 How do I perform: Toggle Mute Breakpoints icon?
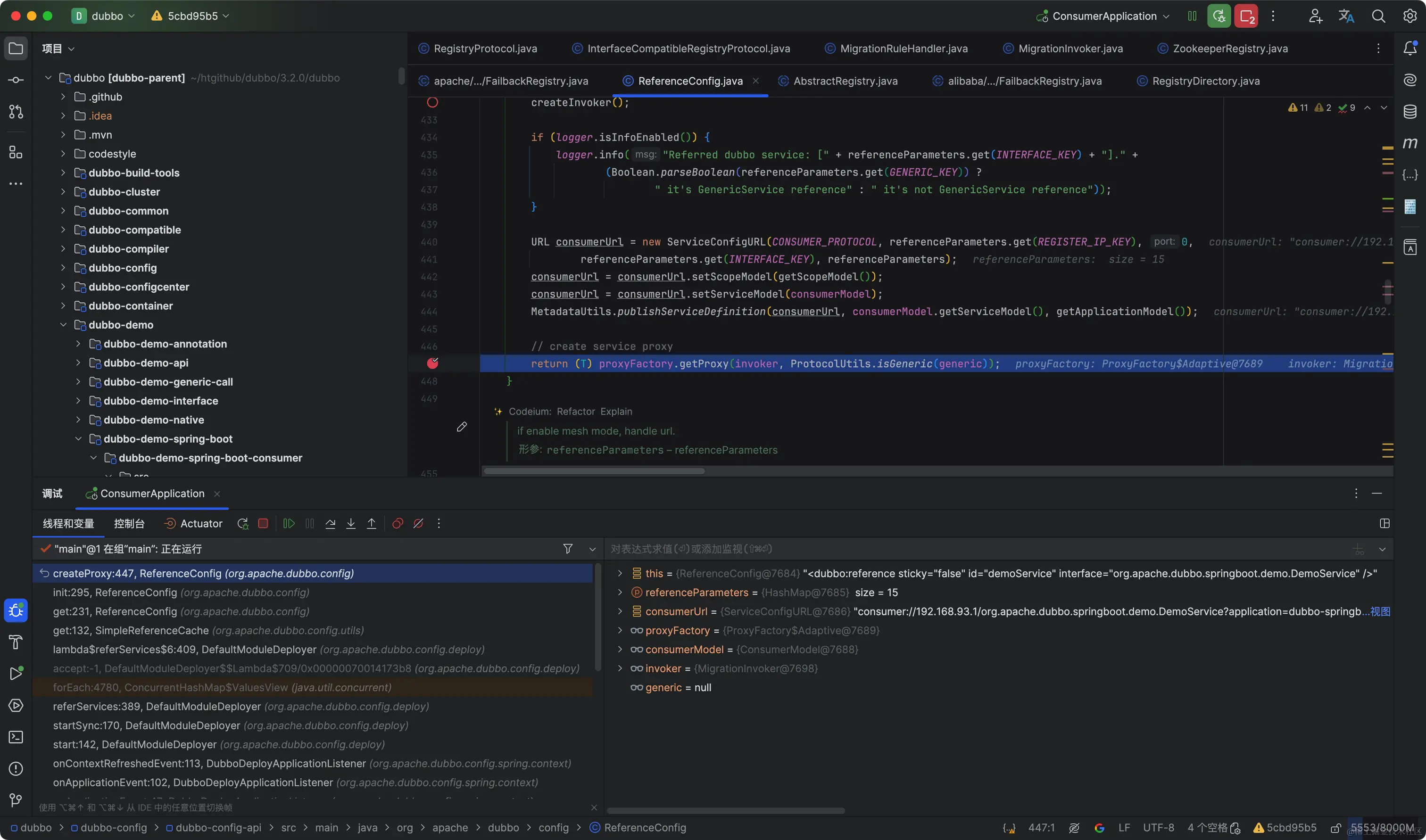coord(418,524)
